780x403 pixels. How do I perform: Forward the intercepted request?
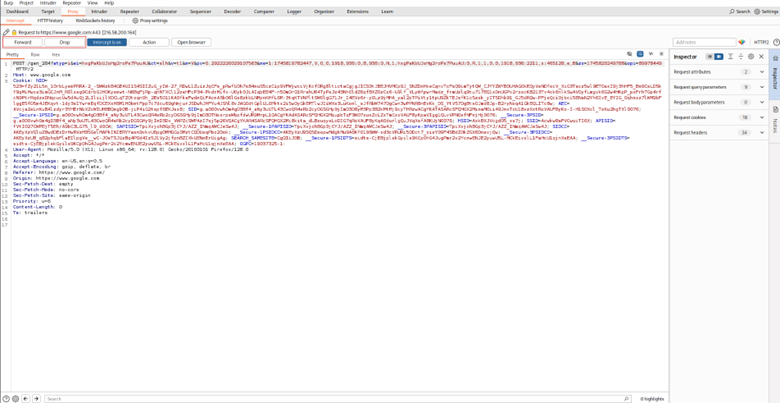(22, 43)
